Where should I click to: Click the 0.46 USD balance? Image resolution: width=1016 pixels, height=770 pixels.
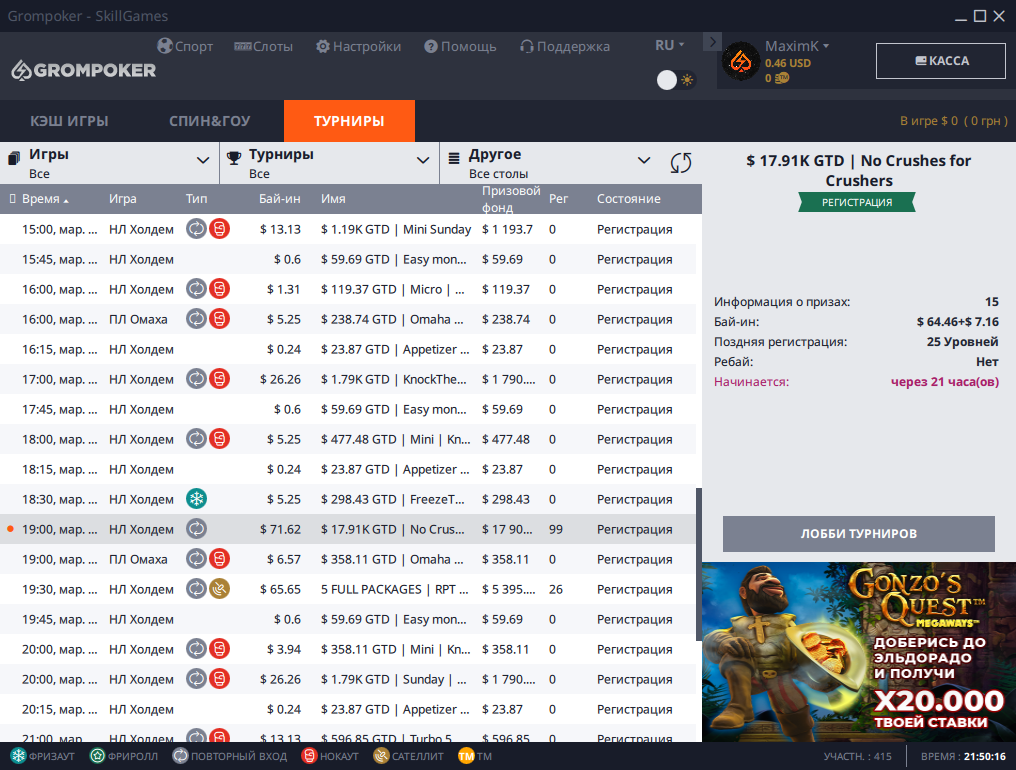[787, 63]
